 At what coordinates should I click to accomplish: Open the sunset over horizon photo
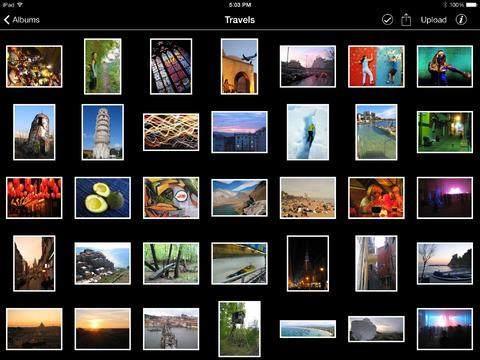coord(103,329)
